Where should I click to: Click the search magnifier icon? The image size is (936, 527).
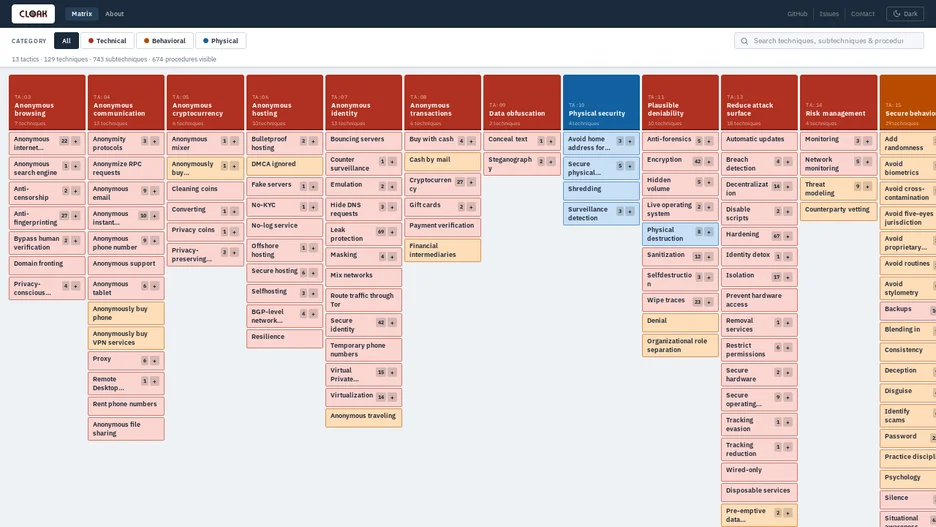(x=744, y=41)
